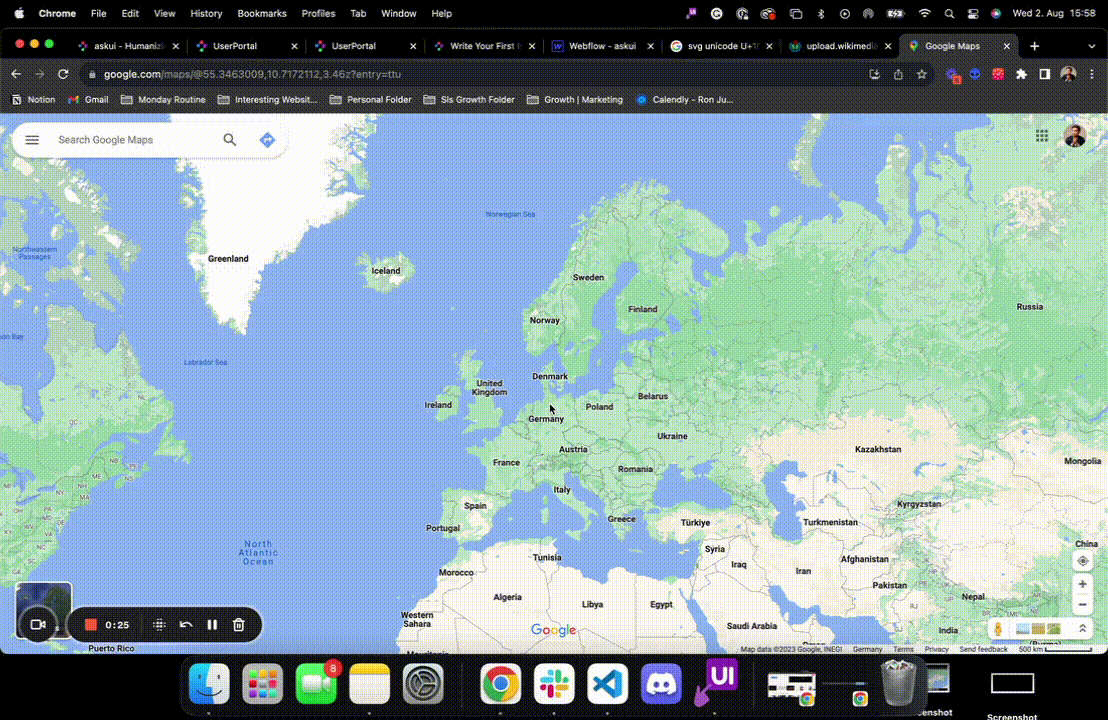Open Spotlight search in the menu bar
The image size is (1108, 720).
pyautogui.click(x=949, y=13)
